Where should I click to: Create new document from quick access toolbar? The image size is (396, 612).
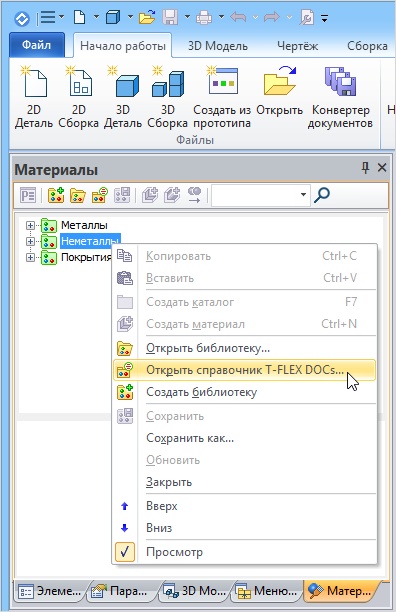point(80,17)
